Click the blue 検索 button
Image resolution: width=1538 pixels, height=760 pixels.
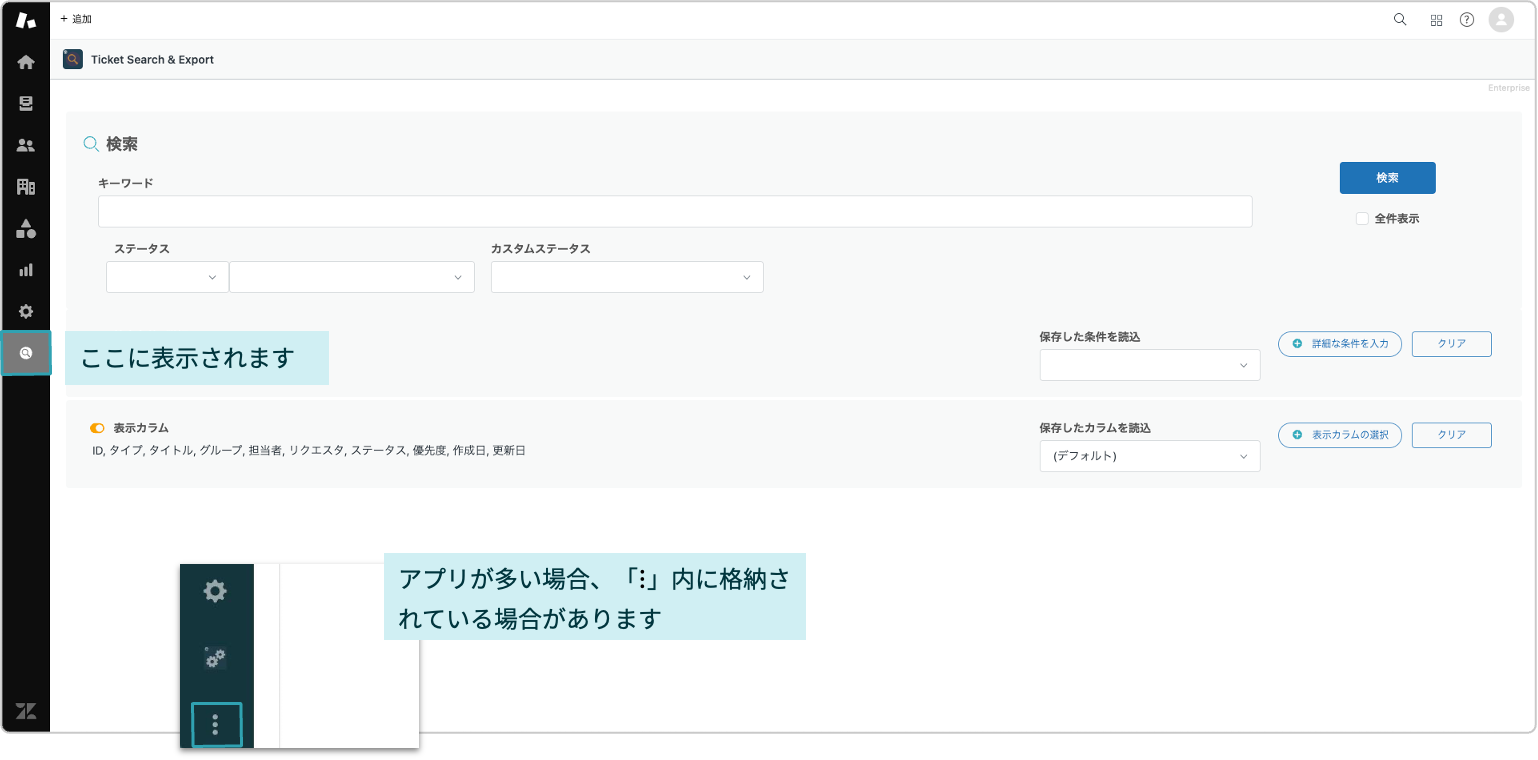1387,178
